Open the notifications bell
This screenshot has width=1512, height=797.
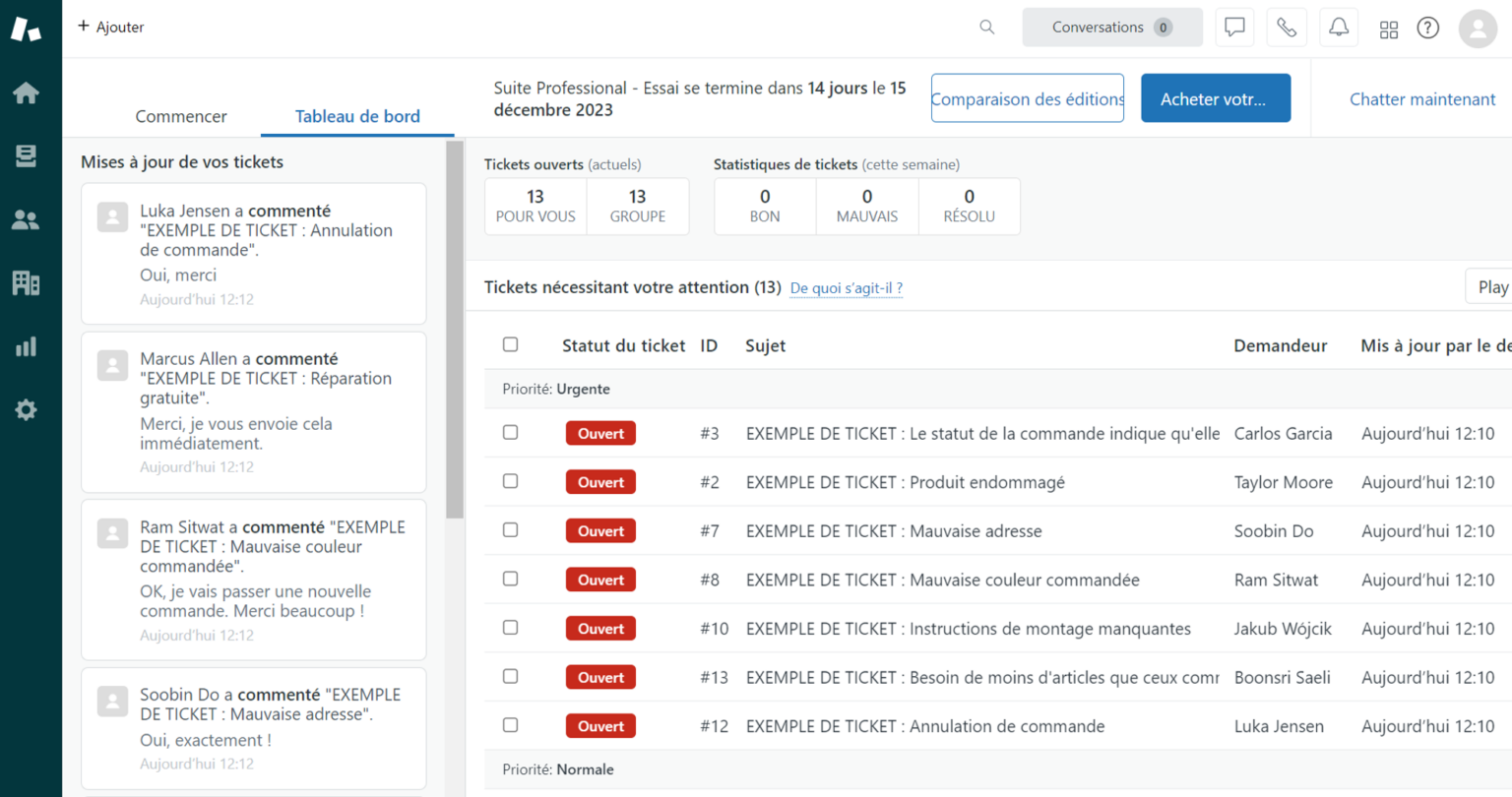click(x=1338, y=27)
